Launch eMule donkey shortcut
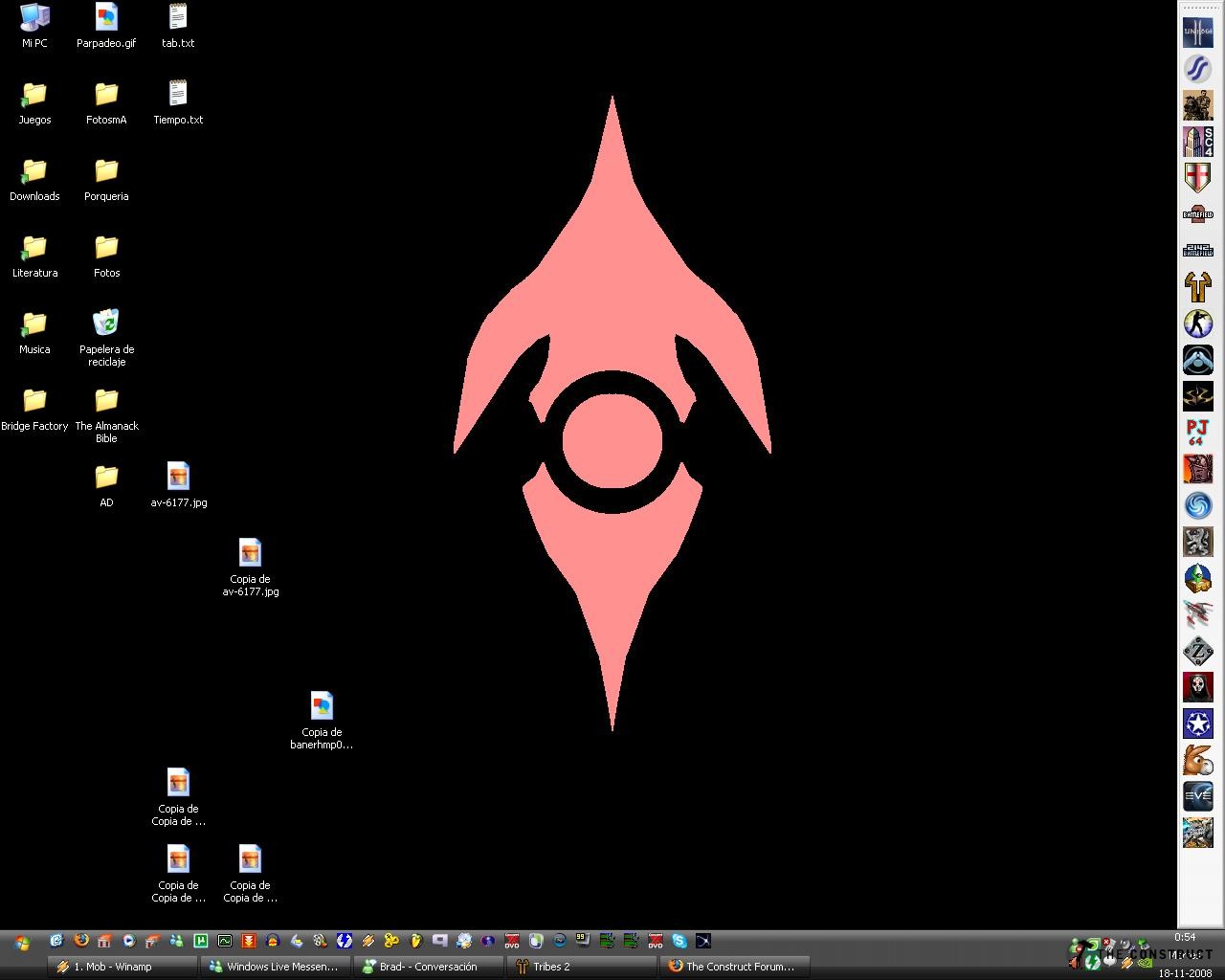This screenshot has width=1225, height=980. [x=1197, y=760]
